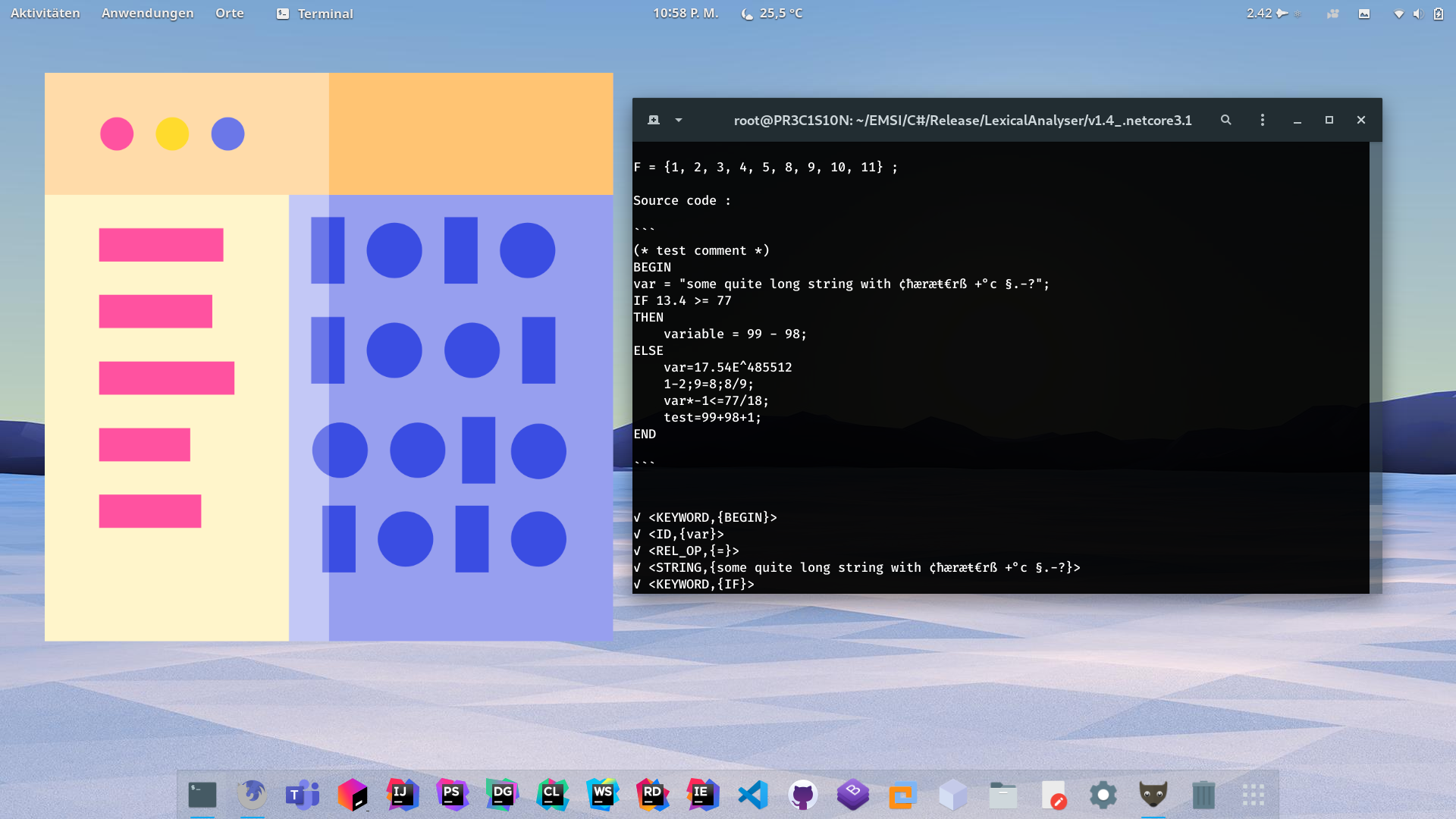The height and width of the screenshot is (819, 1456).
Task: Open Microsoft Teams from the dock
Action: pyautogui.click(x=302, y=795)
